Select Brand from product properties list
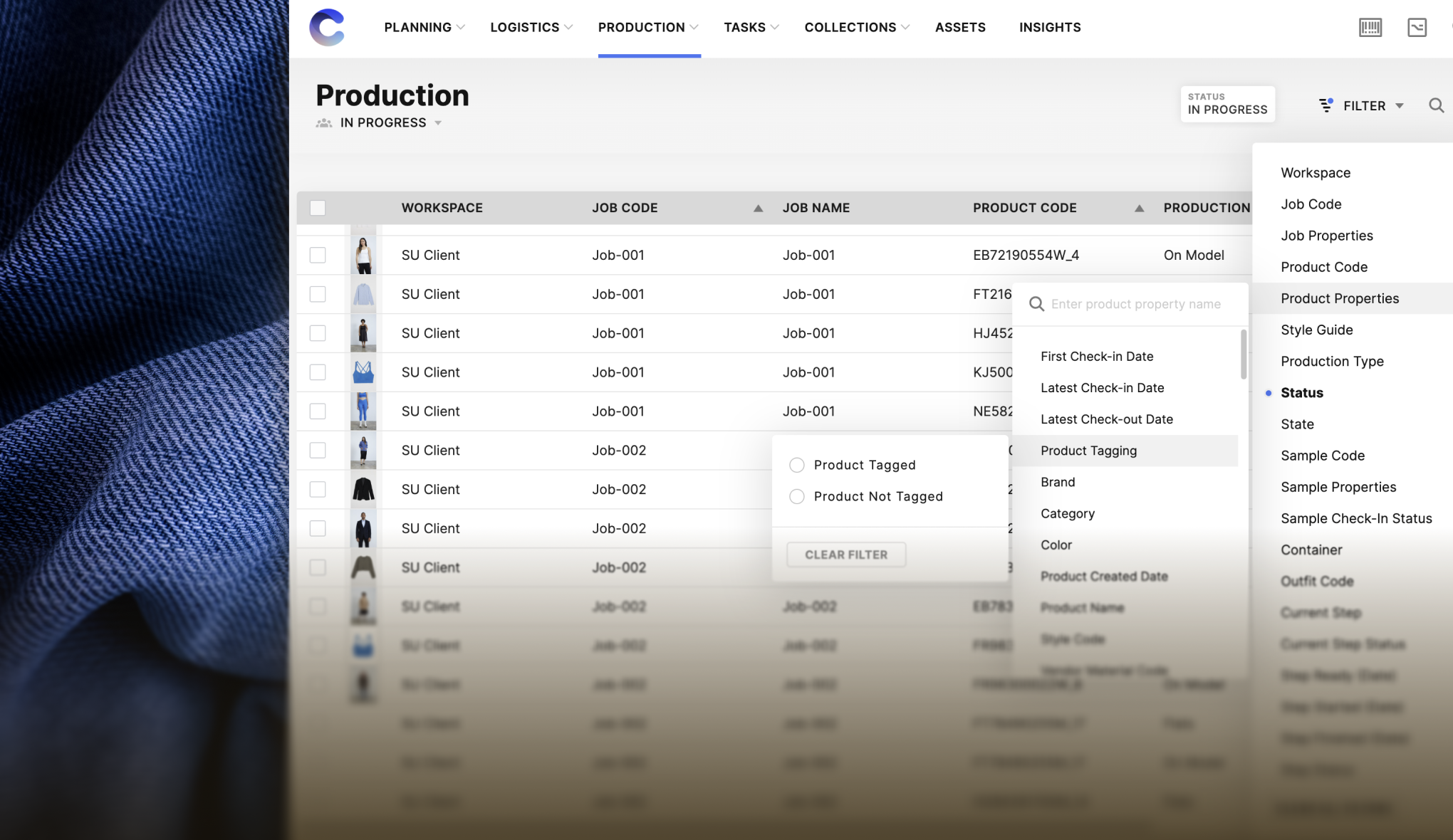Viewport: 1453px width, 840px height. (1057, 482)
